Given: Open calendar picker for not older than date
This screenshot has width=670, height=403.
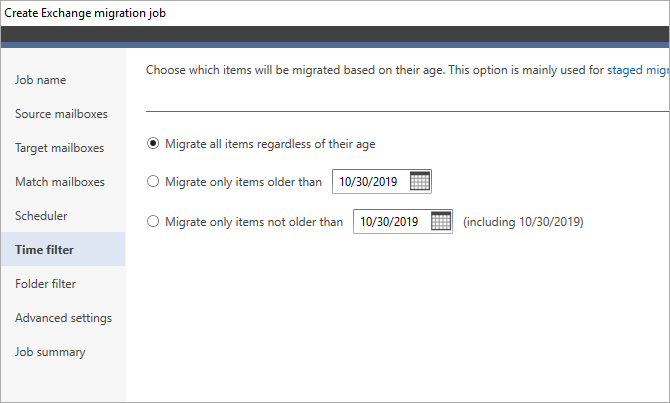Looking at the screenshot, I should (441, 221).
